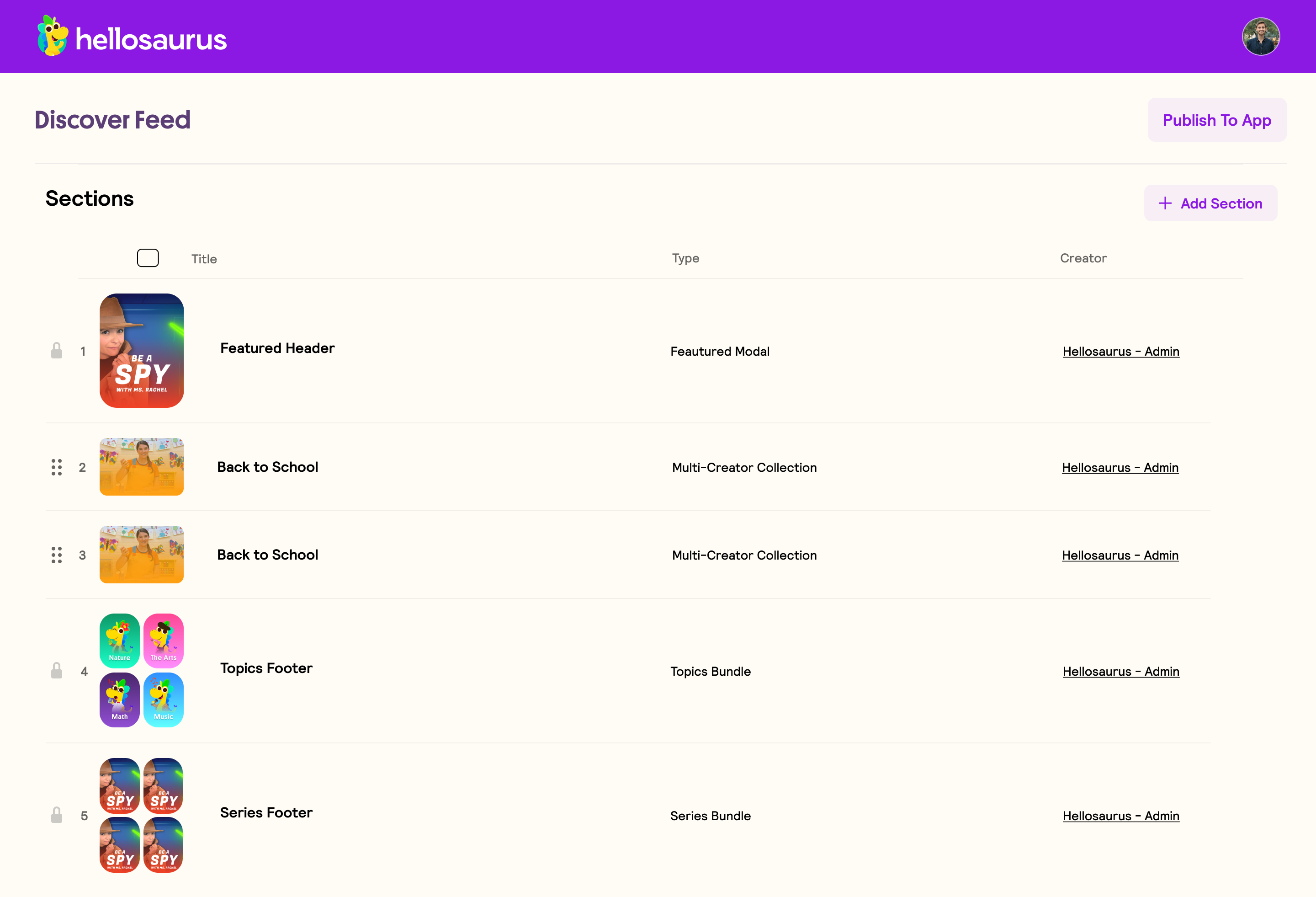Open the user profile avatar menu
Viewport: 1316px width, 897px height.
pyautogui.click(x=1261, y=37)
